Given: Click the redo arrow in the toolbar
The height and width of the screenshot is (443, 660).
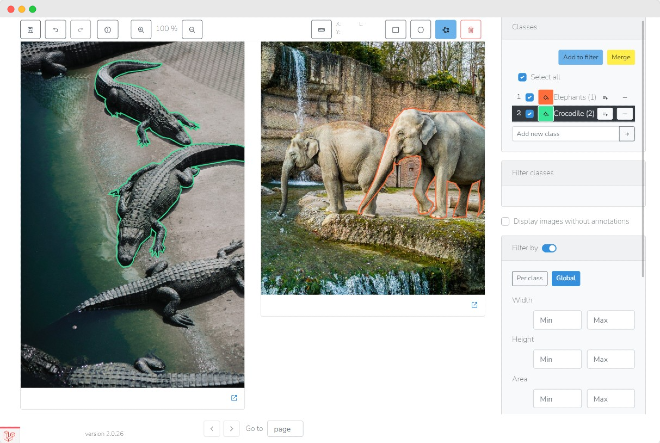Looking at the screenshot, I should (78, 30).
